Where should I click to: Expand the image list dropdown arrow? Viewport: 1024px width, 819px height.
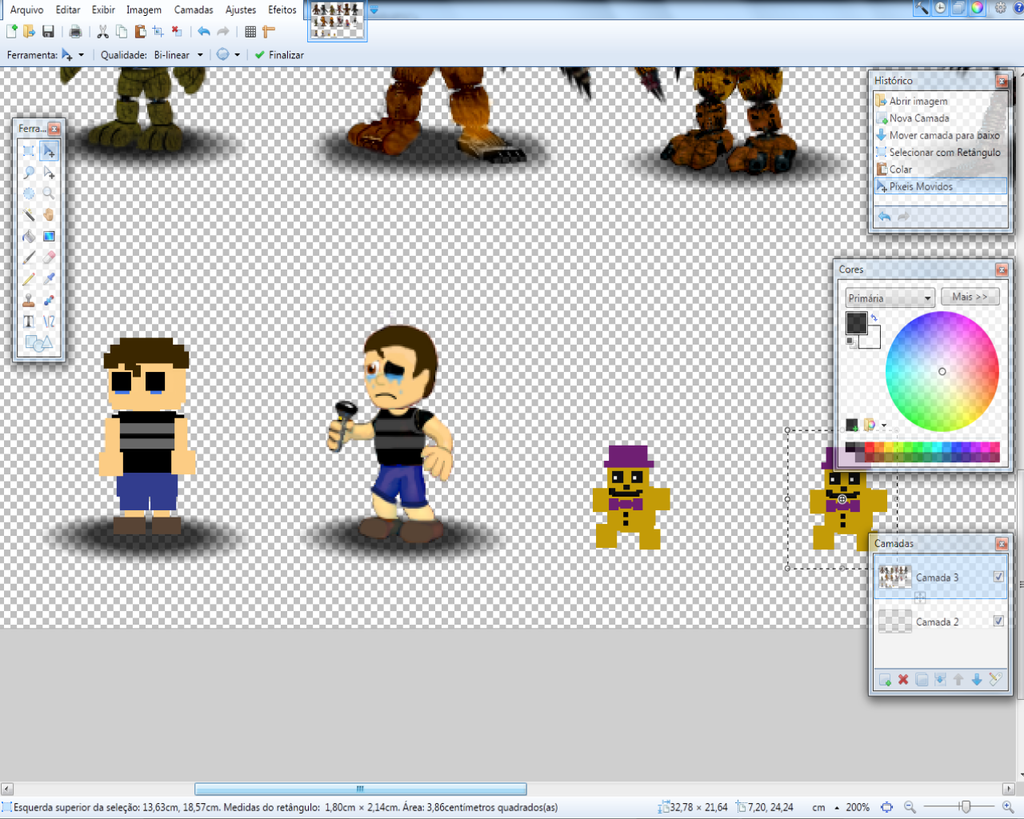pyautogui.click(x=374, y=10)
